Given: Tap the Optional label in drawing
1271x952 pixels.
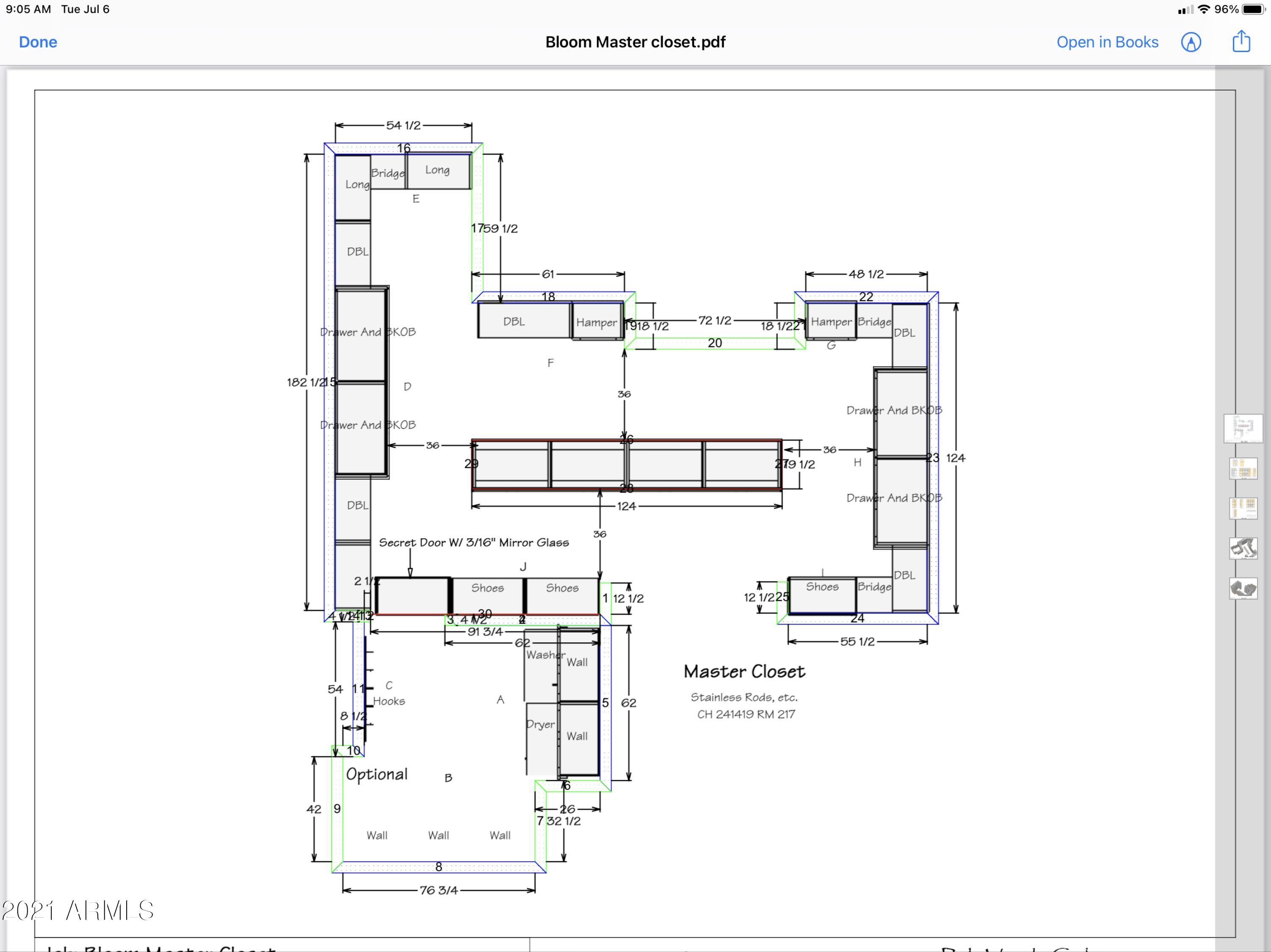Looking at the screenshot, I should tap(376, 775).
